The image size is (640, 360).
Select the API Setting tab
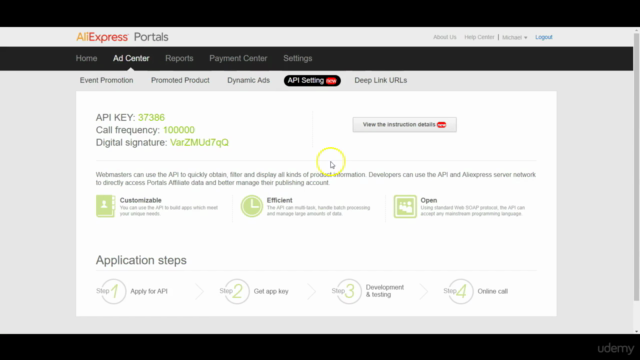[312, 80]
